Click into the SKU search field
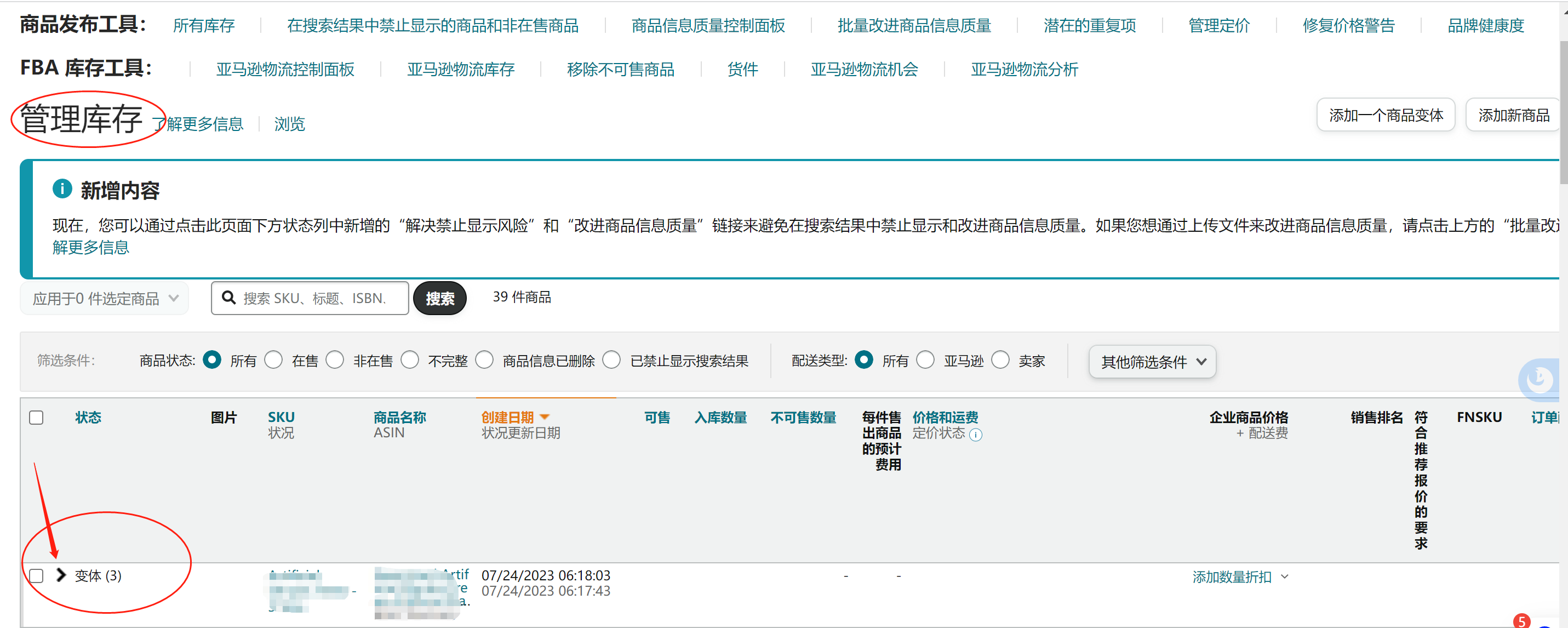1568x628 pixels. click(x=310, y=298)
